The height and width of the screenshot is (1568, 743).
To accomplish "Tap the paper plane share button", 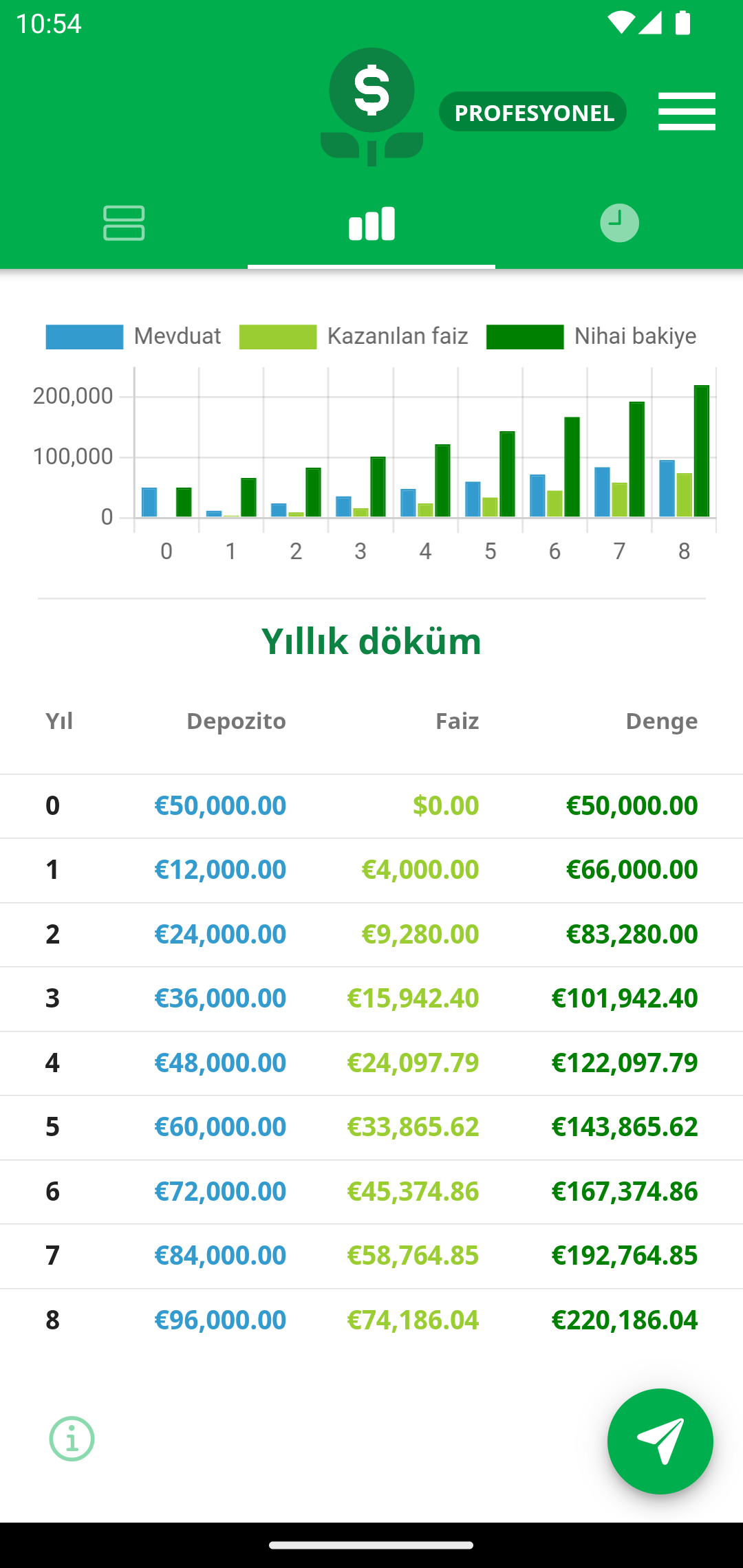I will click(660, 1441).
